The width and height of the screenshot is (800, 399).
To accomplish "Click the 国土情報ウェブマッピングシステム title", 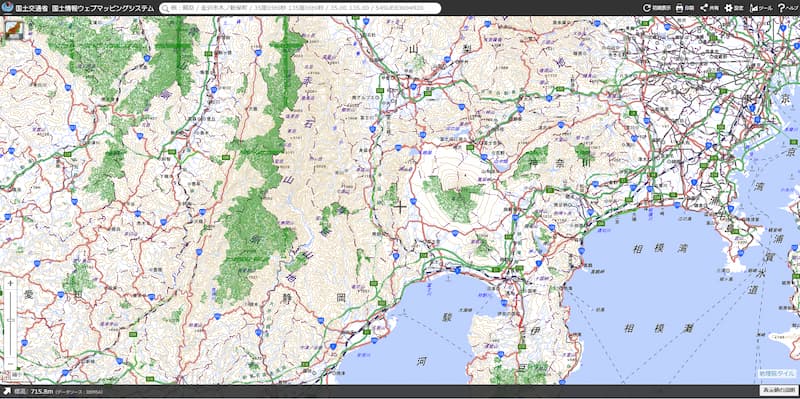I will 103,8.
